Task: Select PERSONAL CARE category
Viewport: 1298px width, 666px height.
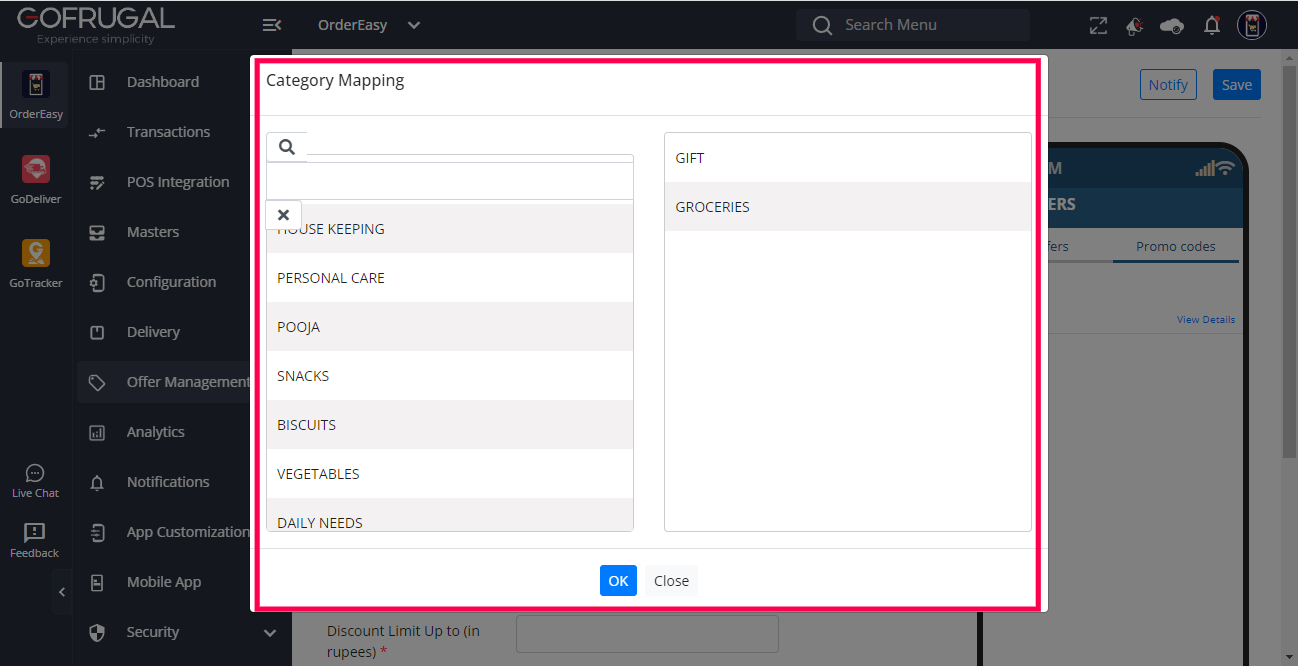Action: [450, 278]
